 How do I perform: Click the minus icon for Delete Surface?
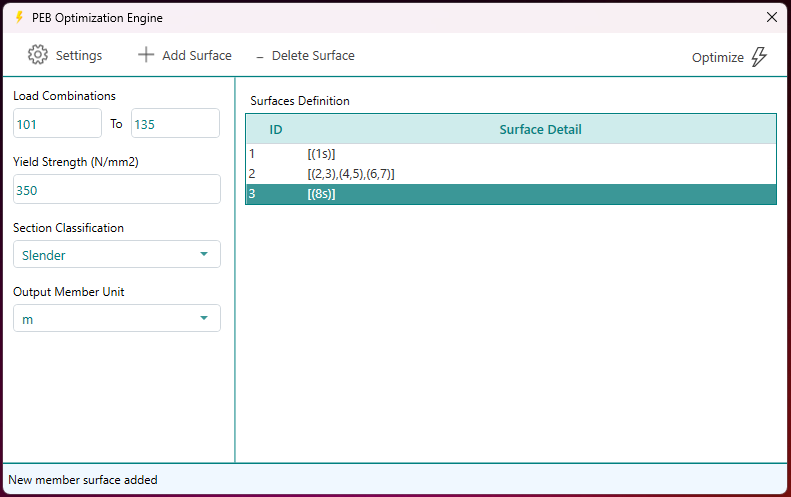coord(260,56)
